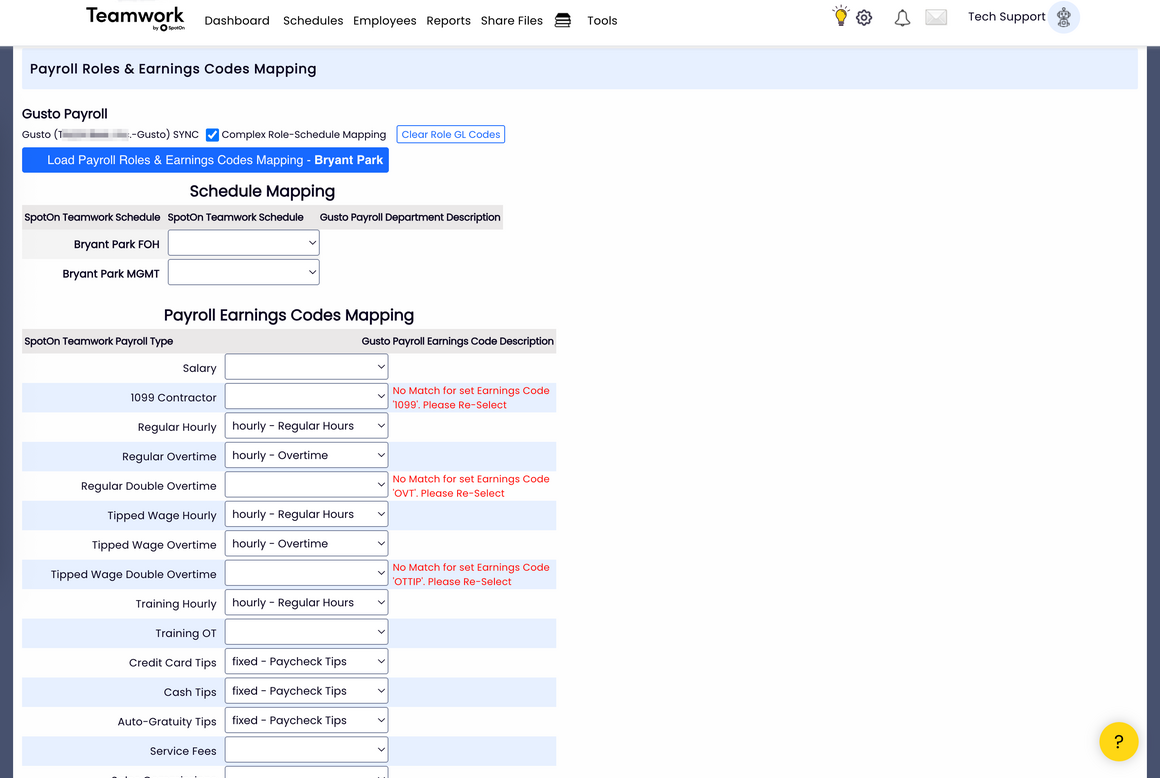Click the Tech Support avatar icon
The height and width of the screenshot is (778, 1160).
coord(1064,17)
